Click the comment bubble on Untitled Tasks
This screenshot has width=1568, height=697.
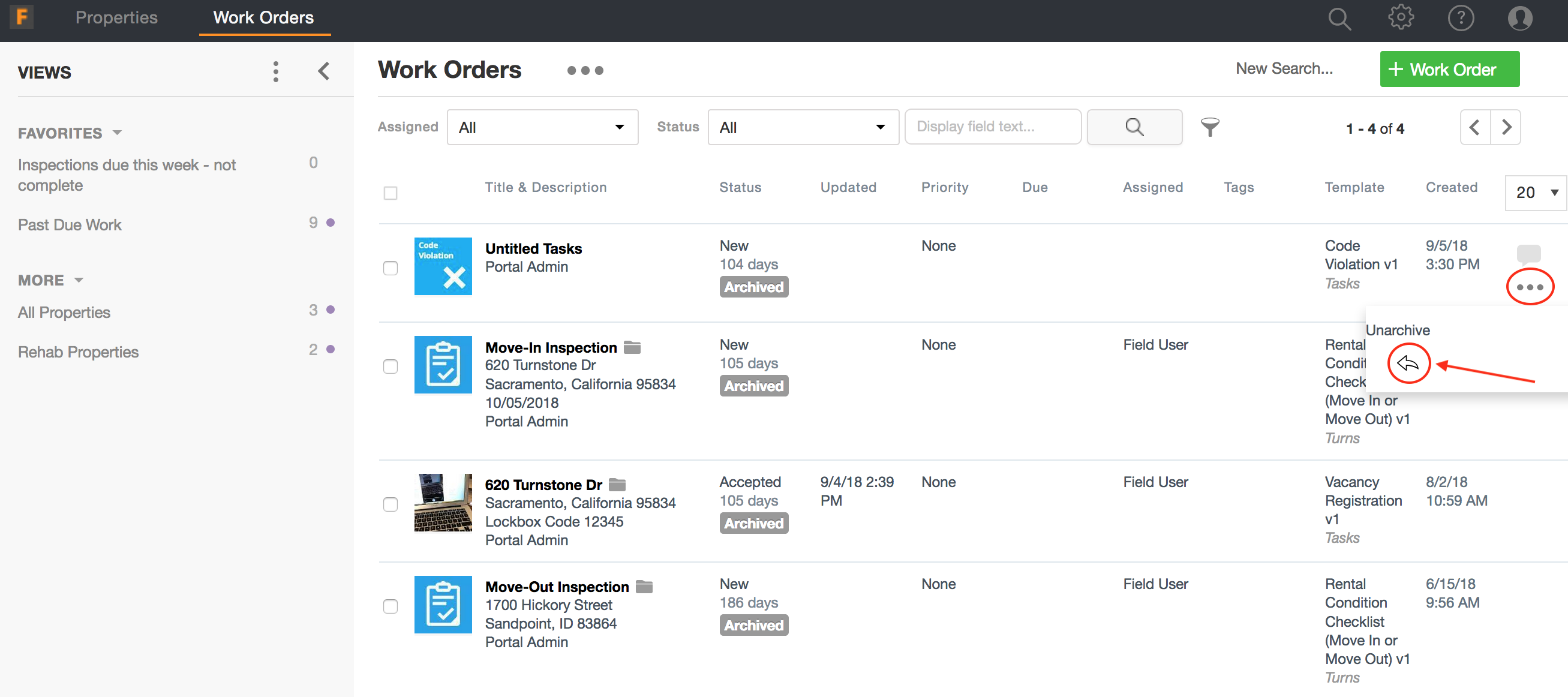1528,253
